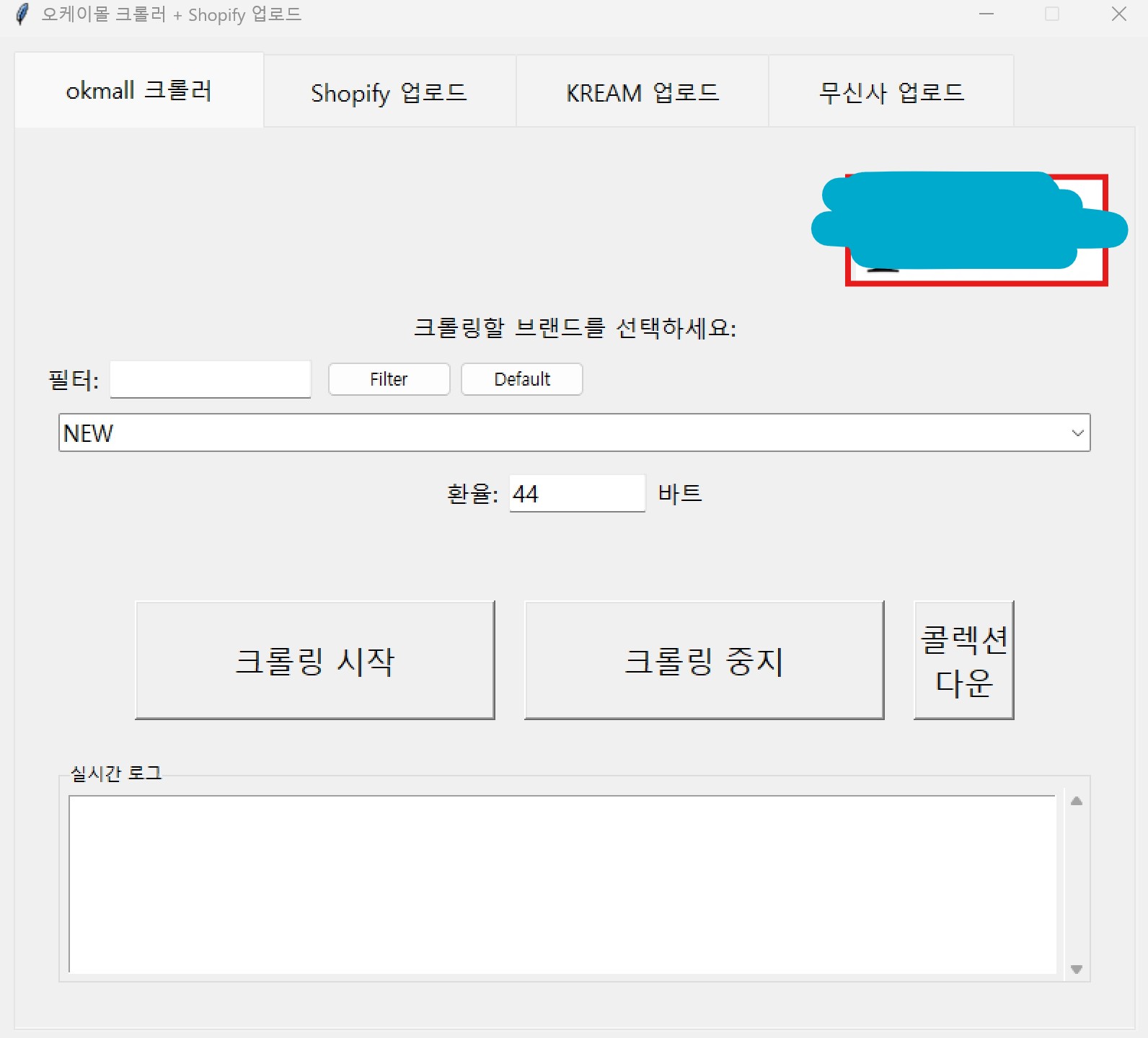Focus the 필터 text input field

click(x=211, y=379)
